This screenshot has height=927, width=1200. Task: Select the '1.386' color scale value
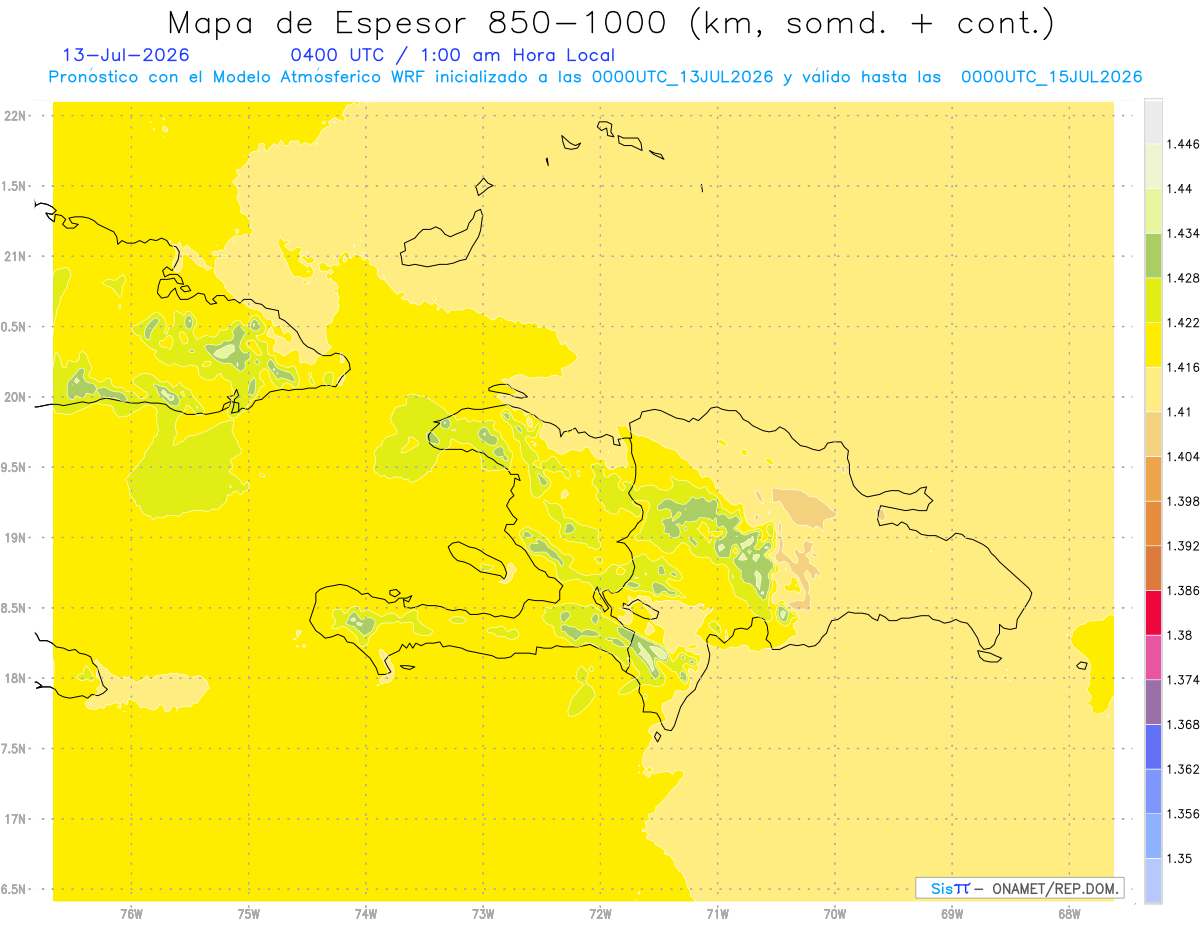point(1183,591)
